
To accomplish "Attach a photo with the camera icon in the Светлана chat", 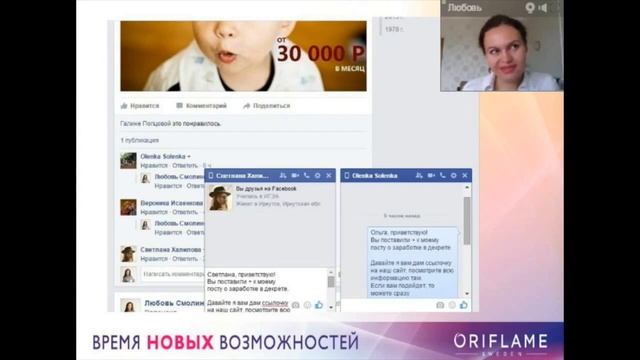I will pos(296,305).
